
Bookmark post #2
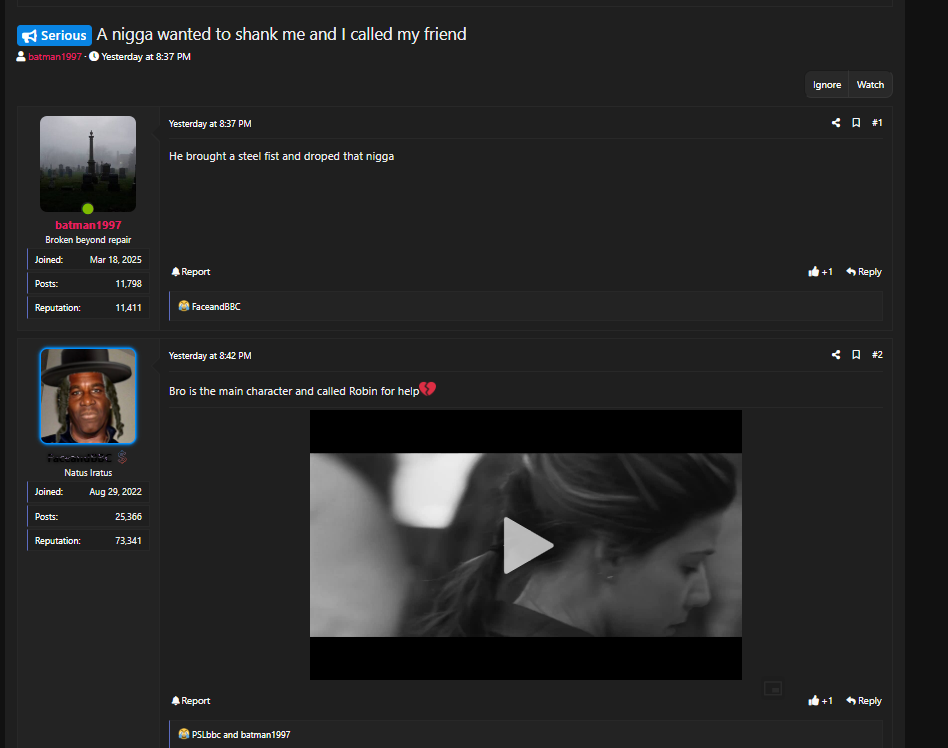coord(856,354)
